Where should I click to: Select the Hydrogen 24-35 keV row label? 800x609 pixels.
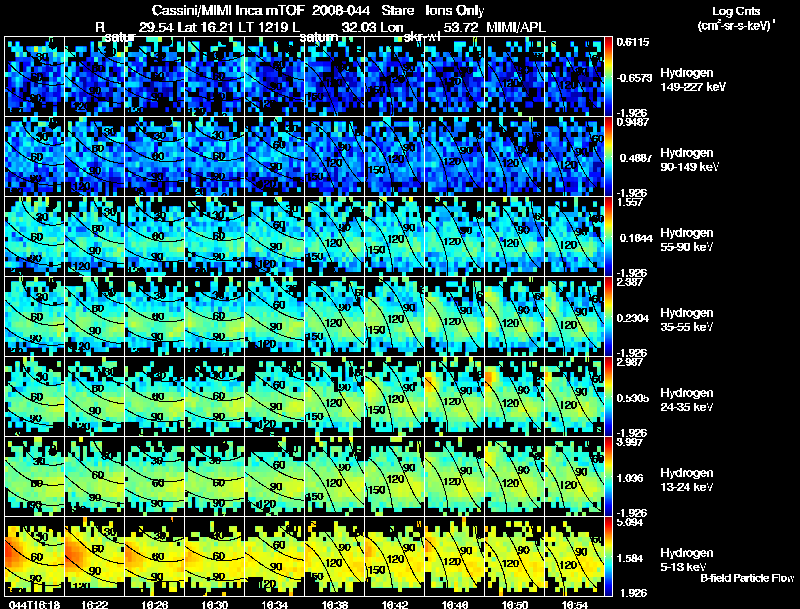coord(687,400)
